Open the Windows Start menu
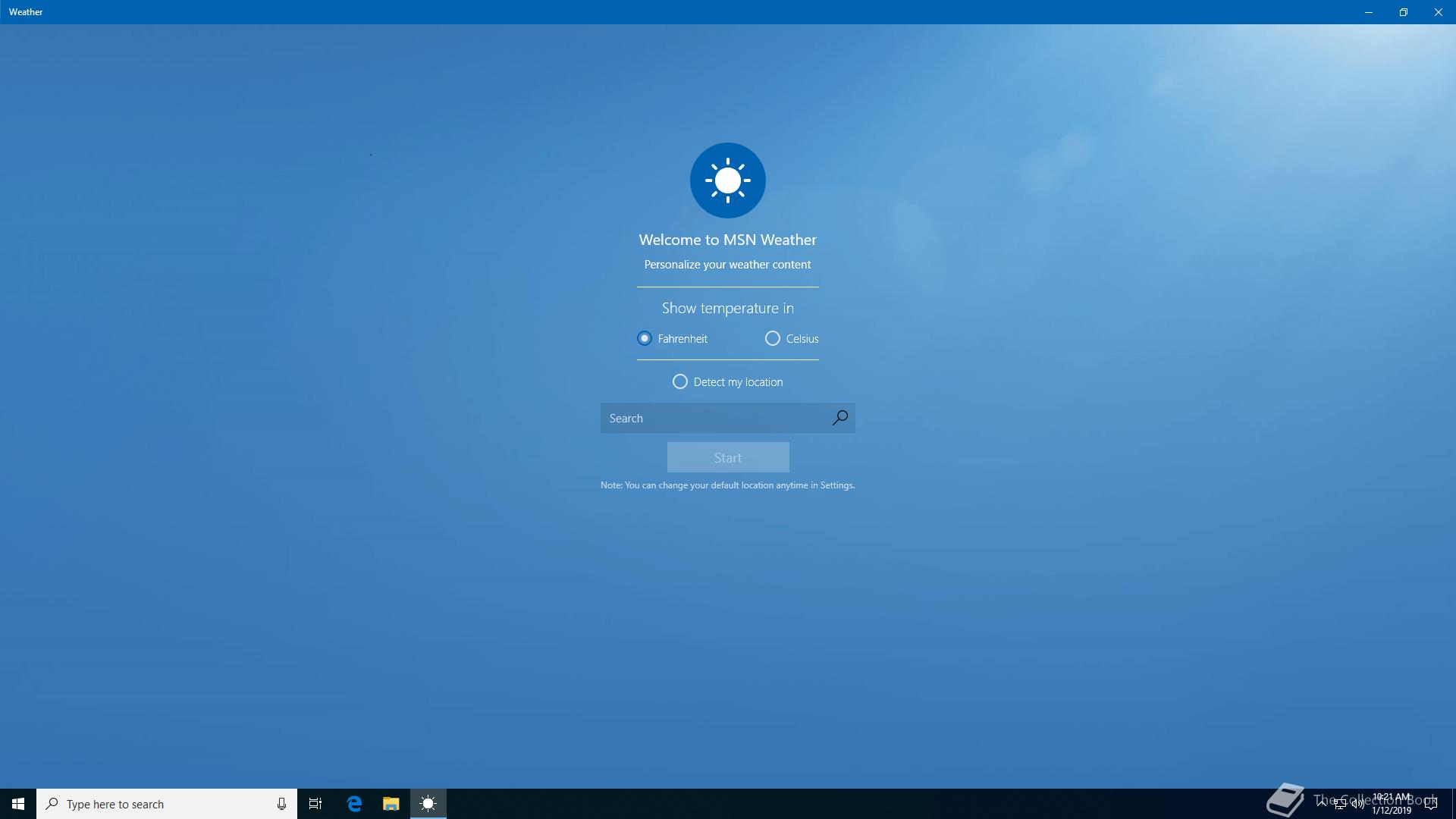 (x=18, y=804)
